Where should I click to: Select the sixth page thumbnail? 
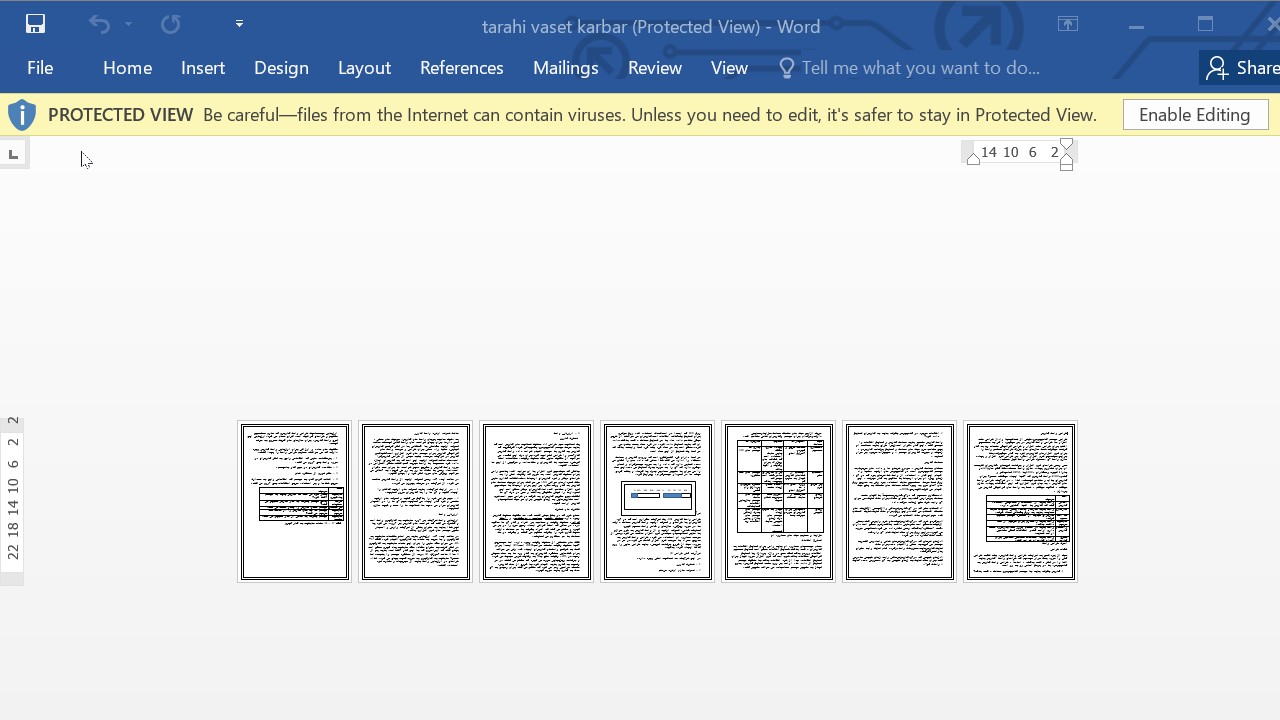point(900,502)
